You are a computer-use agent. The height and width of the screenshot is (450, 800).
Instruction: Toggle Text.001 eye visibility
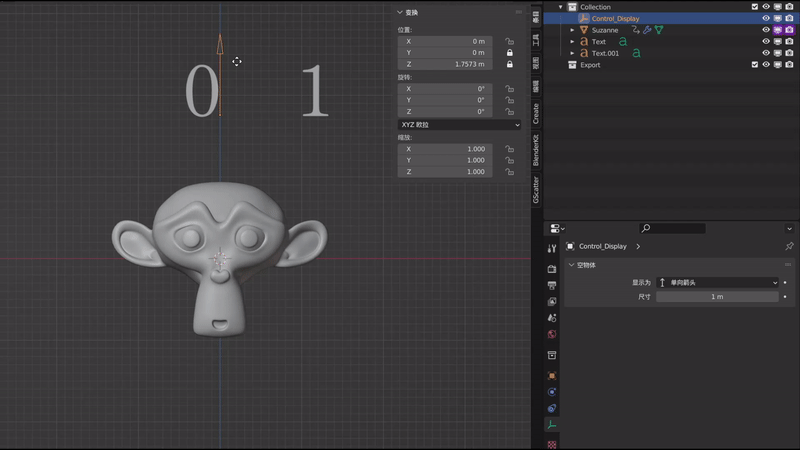pyautogui.click(x=766, y=53)
